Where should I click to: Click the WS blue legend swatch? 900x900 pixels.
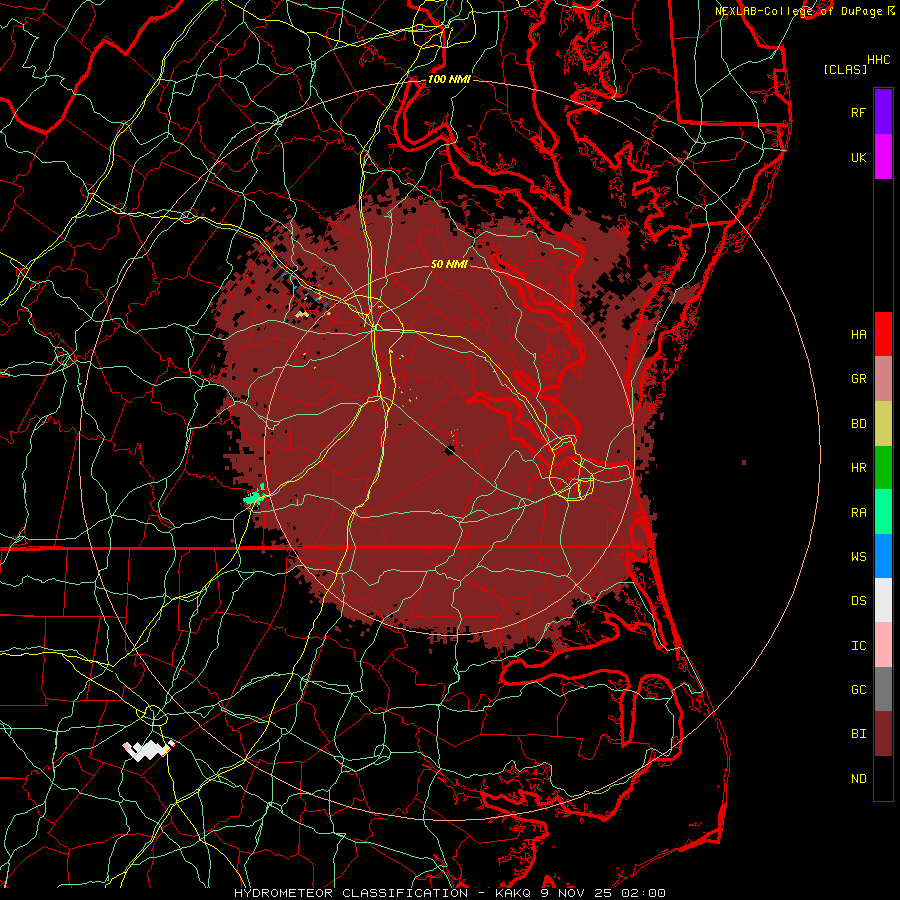(883, 556)
